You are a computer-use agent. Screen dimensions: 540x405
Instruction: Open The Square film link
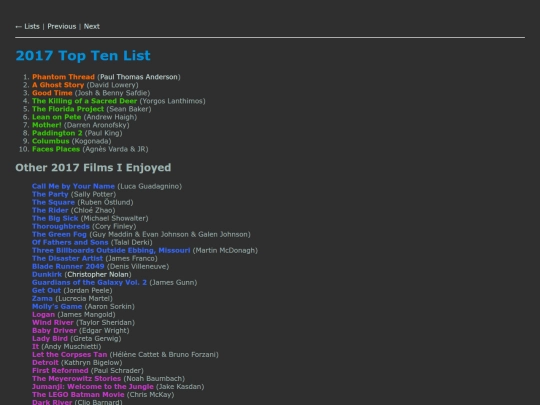(53, 202)
